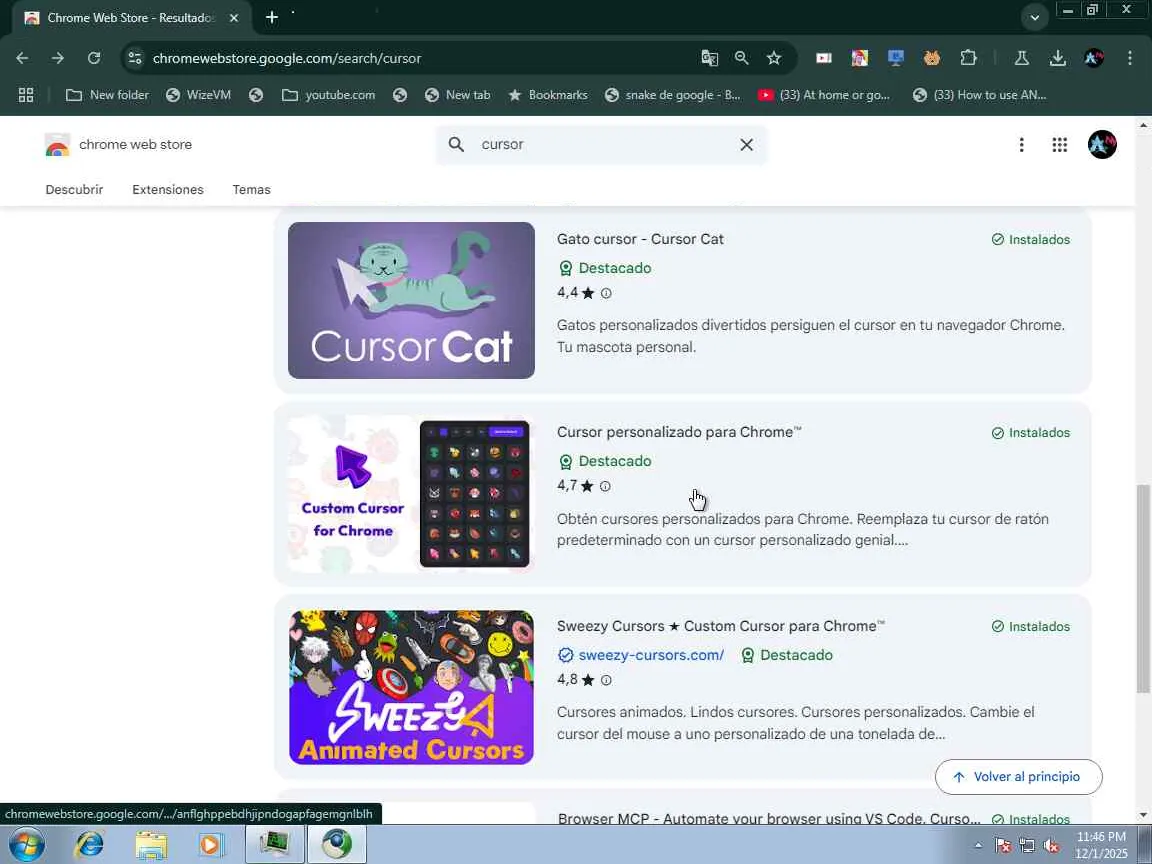Open Chrome profile avatar in toolbar
This screenshot has width=1152, height=864.
tap(1093, 58)
